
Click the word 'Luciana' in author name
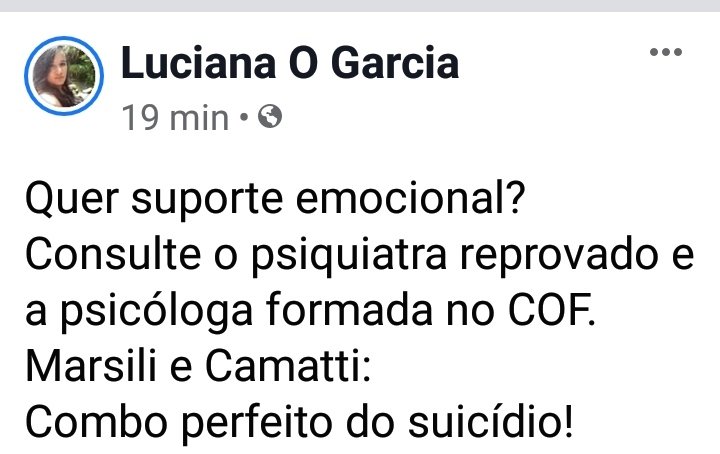click(x=199, y=63)
